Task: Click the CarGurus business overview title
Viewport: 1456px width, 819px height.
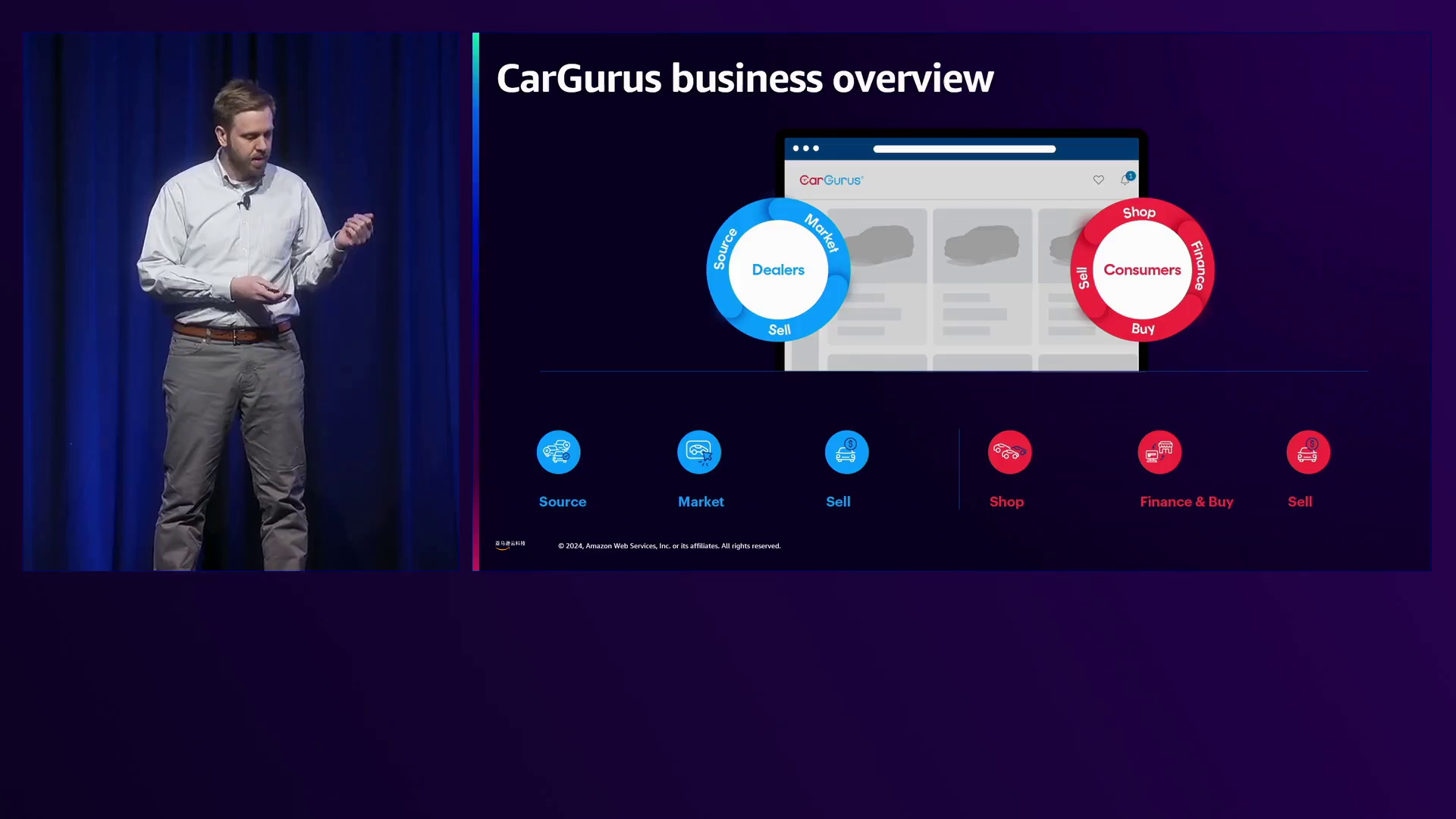Action: click(x=745, y=79)
